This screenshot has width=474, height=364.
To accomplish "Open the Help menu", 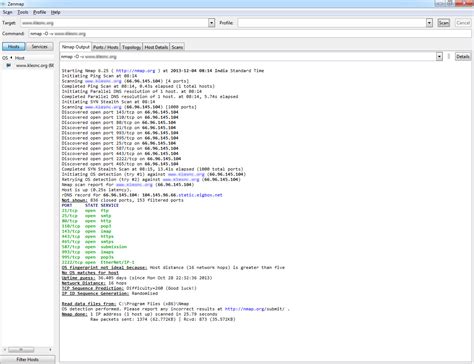I will point(55,12).
